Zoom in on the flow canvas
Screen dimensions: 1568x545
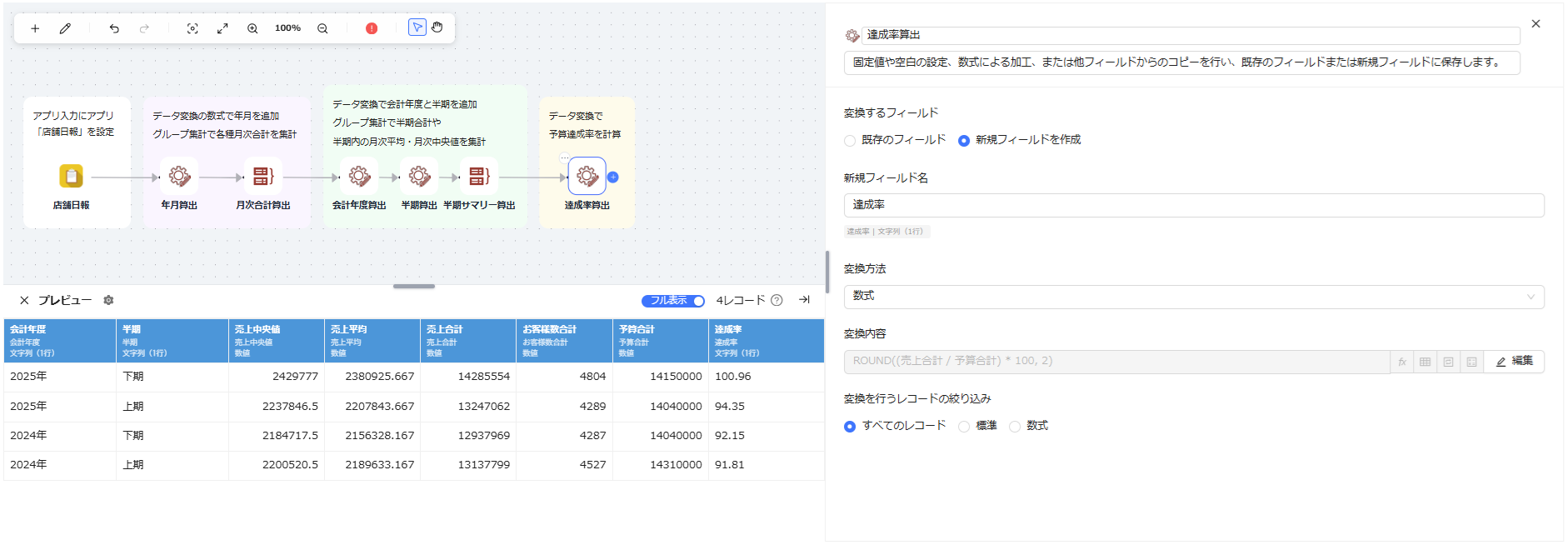[x=252, y=28]
